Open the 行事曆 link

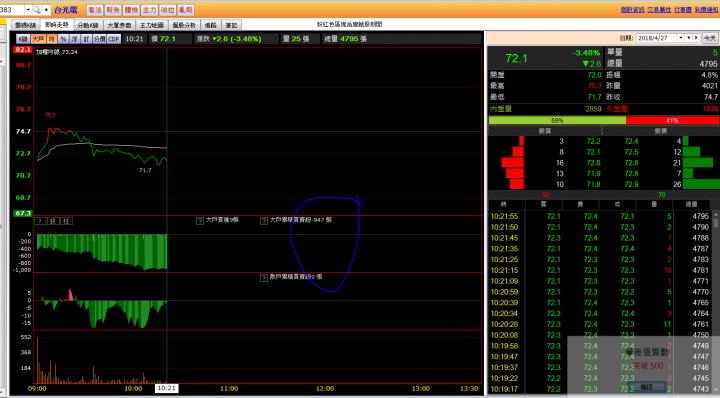pos(683,10)
